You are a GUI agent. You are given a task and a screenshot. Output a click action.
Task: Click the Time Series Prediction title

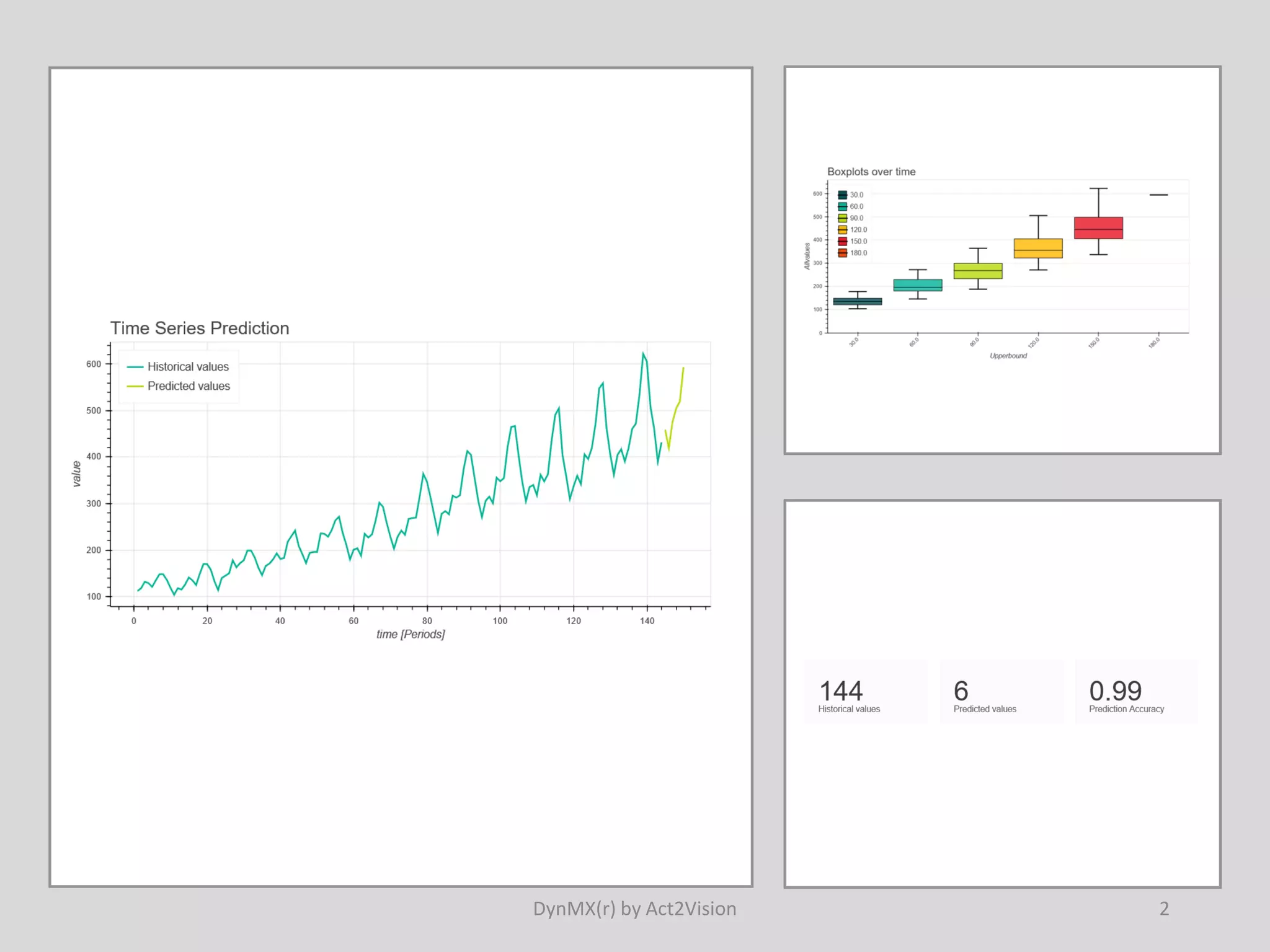200,328
